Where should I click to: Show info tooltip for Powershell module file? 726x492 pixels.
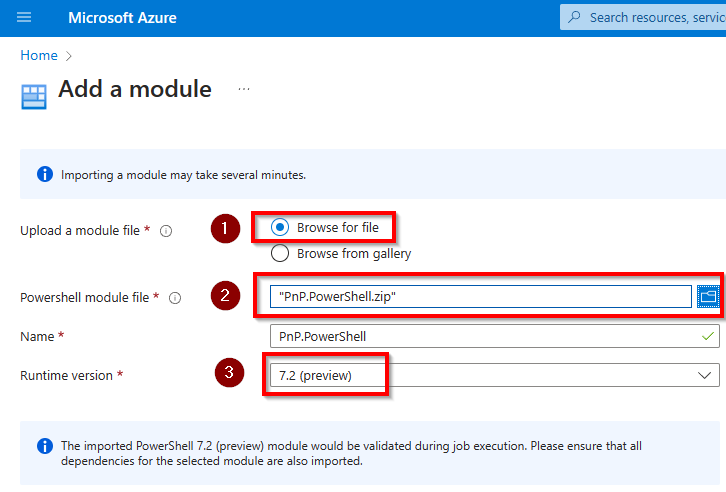point(175,298)
